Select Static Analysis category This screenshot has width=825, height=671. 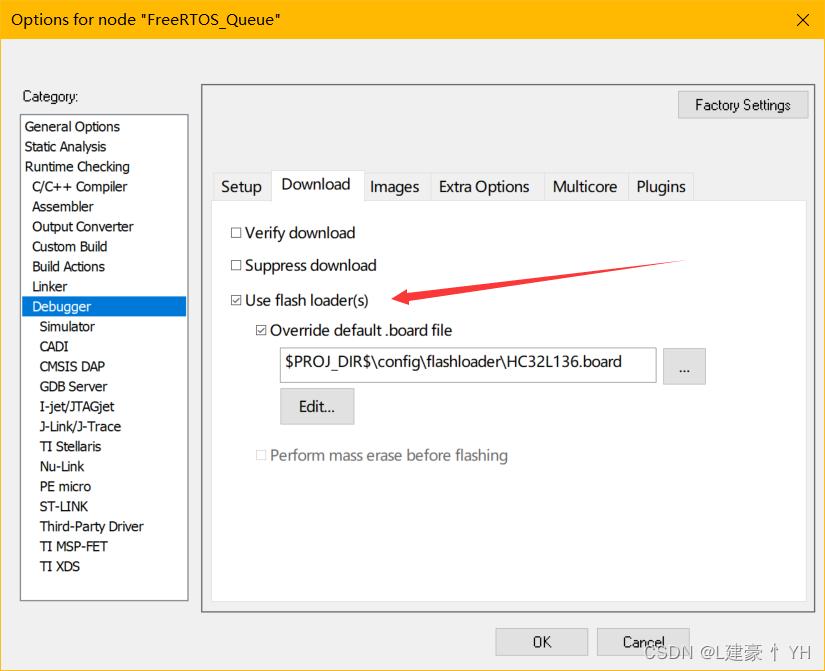104,147
